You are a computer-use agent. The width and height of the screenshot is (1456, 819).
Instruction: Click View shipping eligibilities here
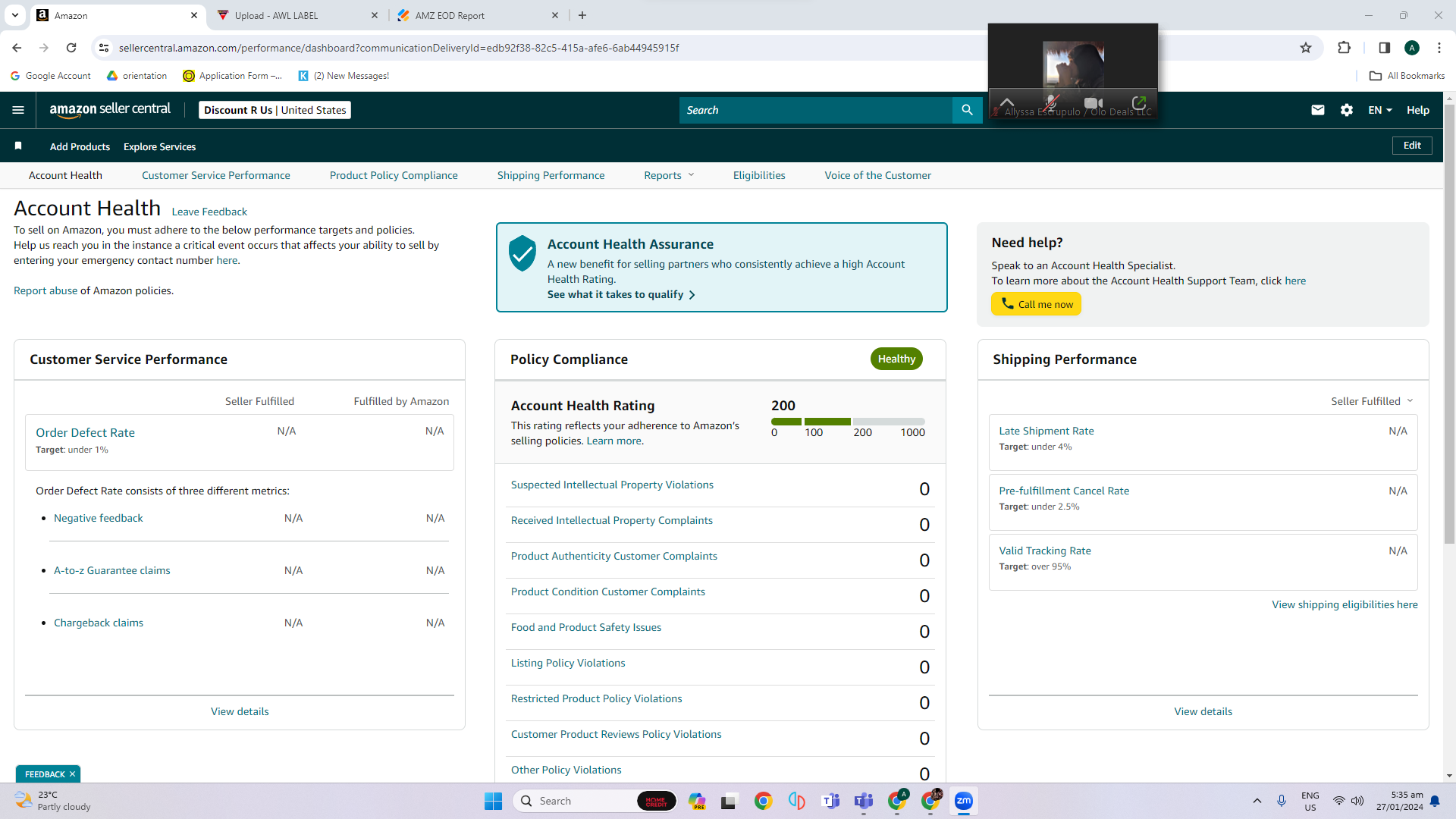tap(1345, 604)
